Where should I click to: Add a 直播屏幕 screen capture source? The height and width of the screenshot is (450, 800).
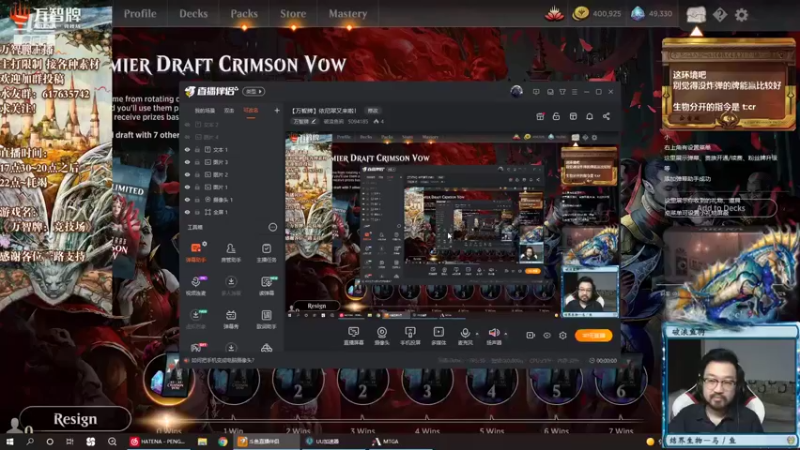tap(354, 336)
